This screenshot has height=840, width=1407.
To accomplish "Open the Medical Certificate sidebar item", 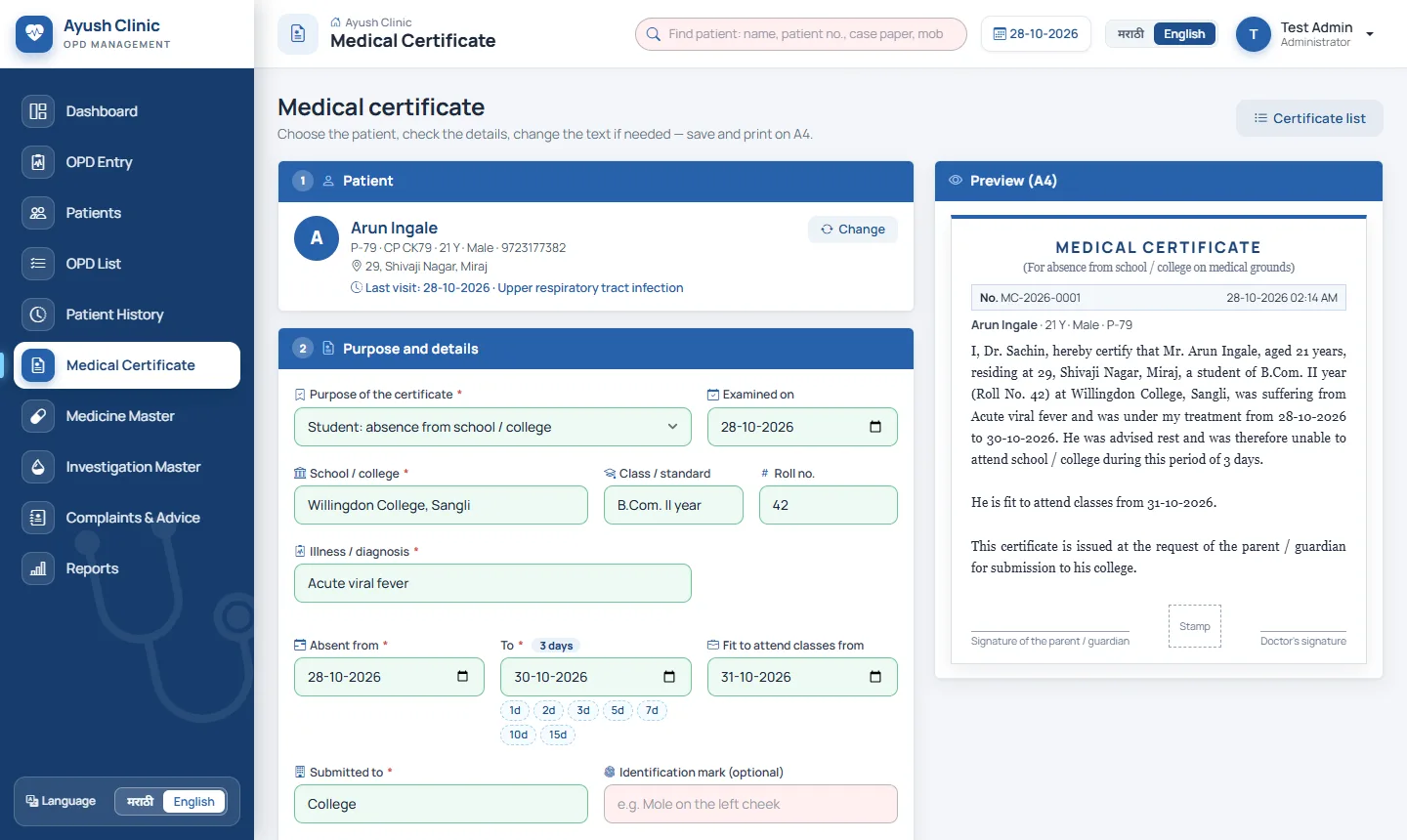I will point(127,365).
